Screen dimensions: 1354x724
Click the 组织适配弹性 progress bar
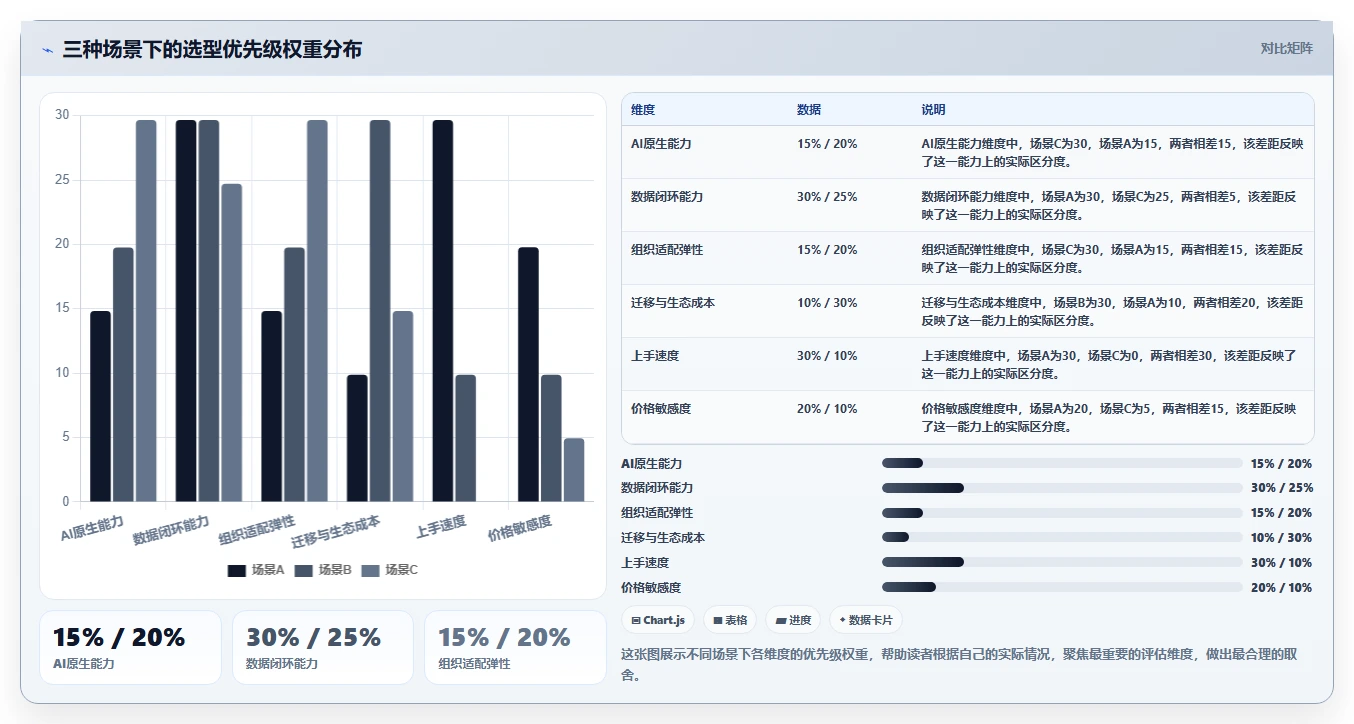point(1062,513)
